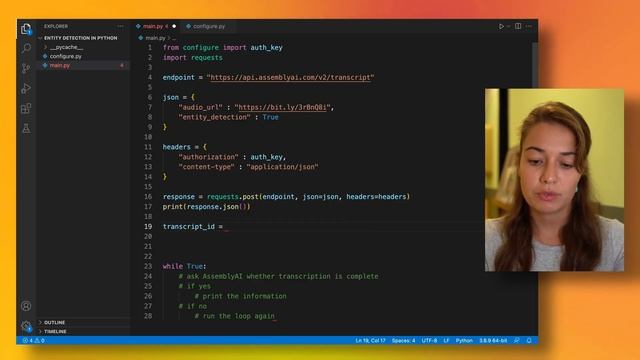Open the Source Control view
This screenshot has height=360, width=640.
pyautogui.click(x=26, y=68)
